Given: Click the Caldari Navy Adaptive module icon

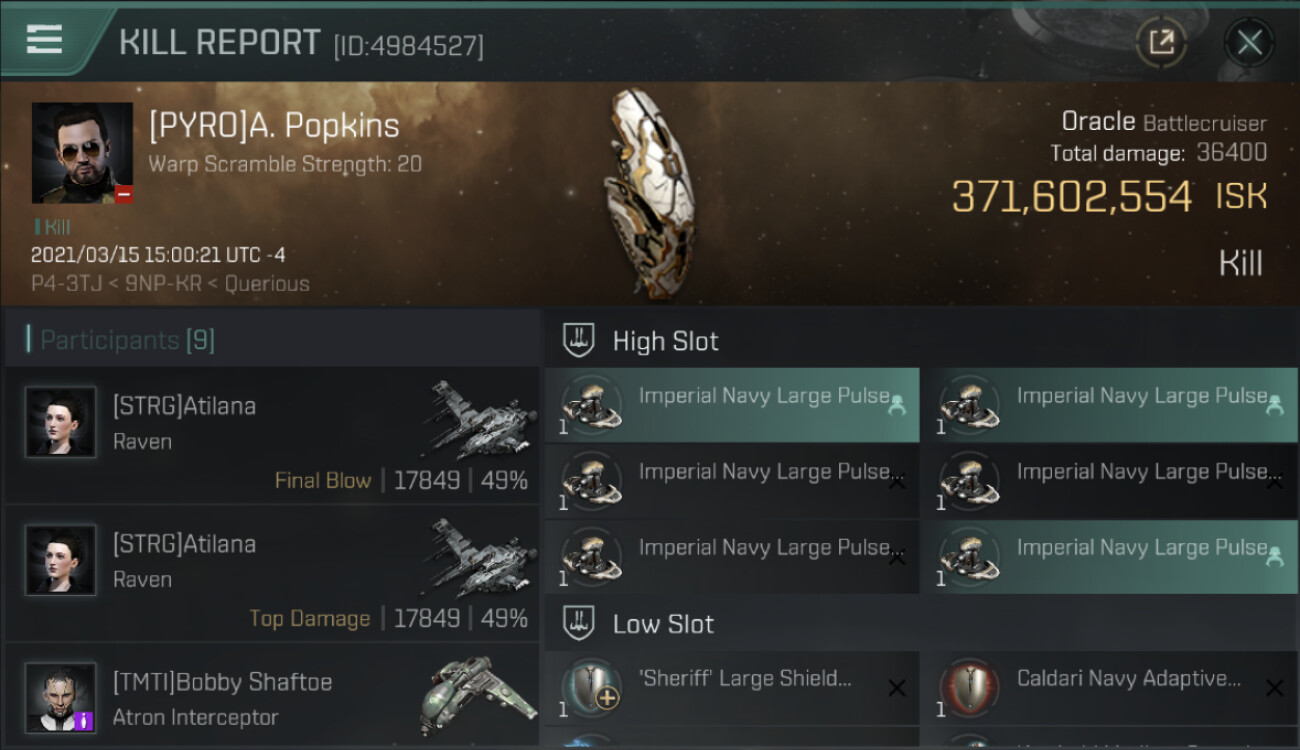Looking at the screenshot, I should (968, 688).
